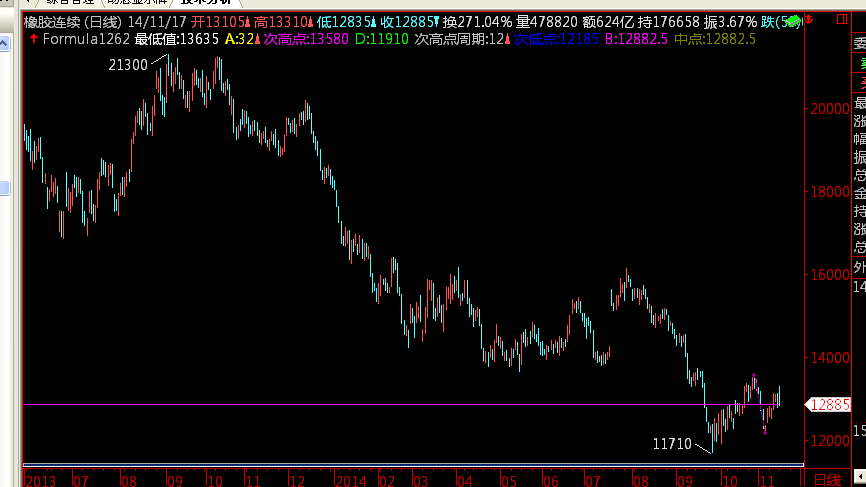Click the 12885 current price marker
866x487 pixels.
click(x=828, y=405)
